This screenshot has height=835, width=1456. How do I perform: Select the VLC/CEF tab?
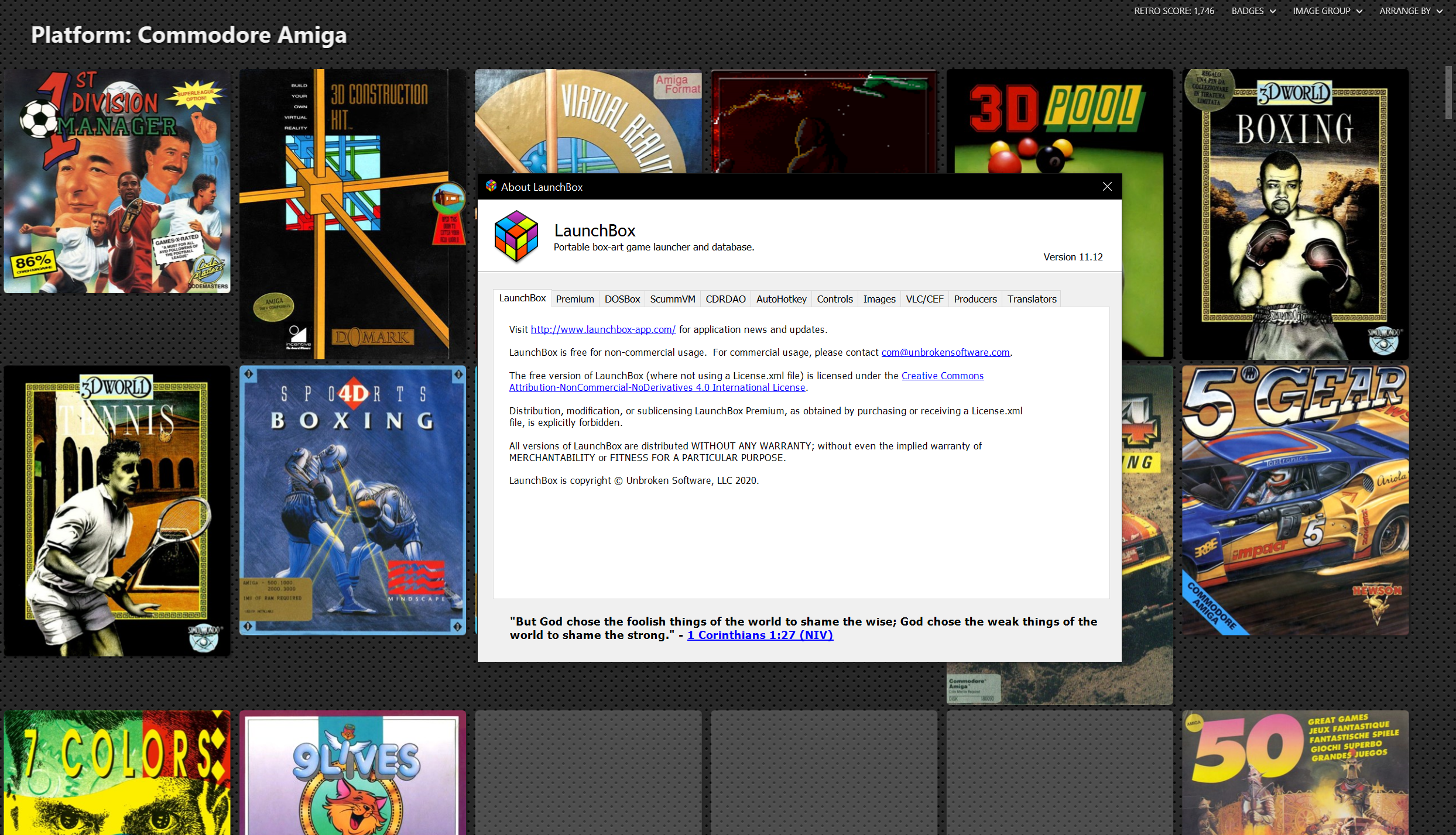[924, 299]
